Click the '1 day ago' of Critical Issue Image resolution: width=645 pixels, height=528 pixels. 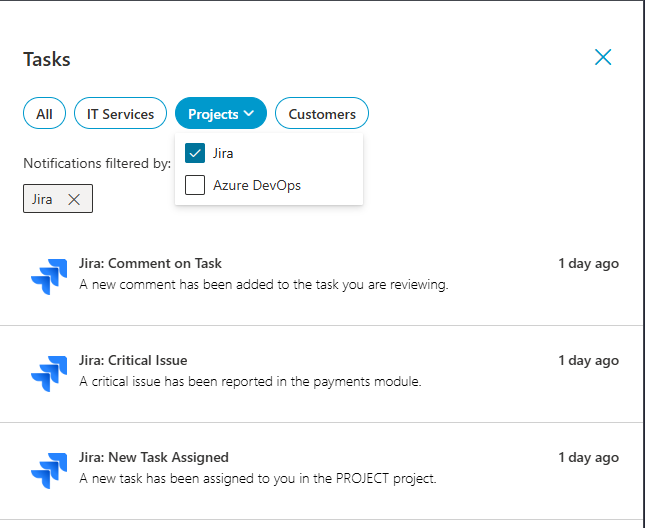(588, 361)
